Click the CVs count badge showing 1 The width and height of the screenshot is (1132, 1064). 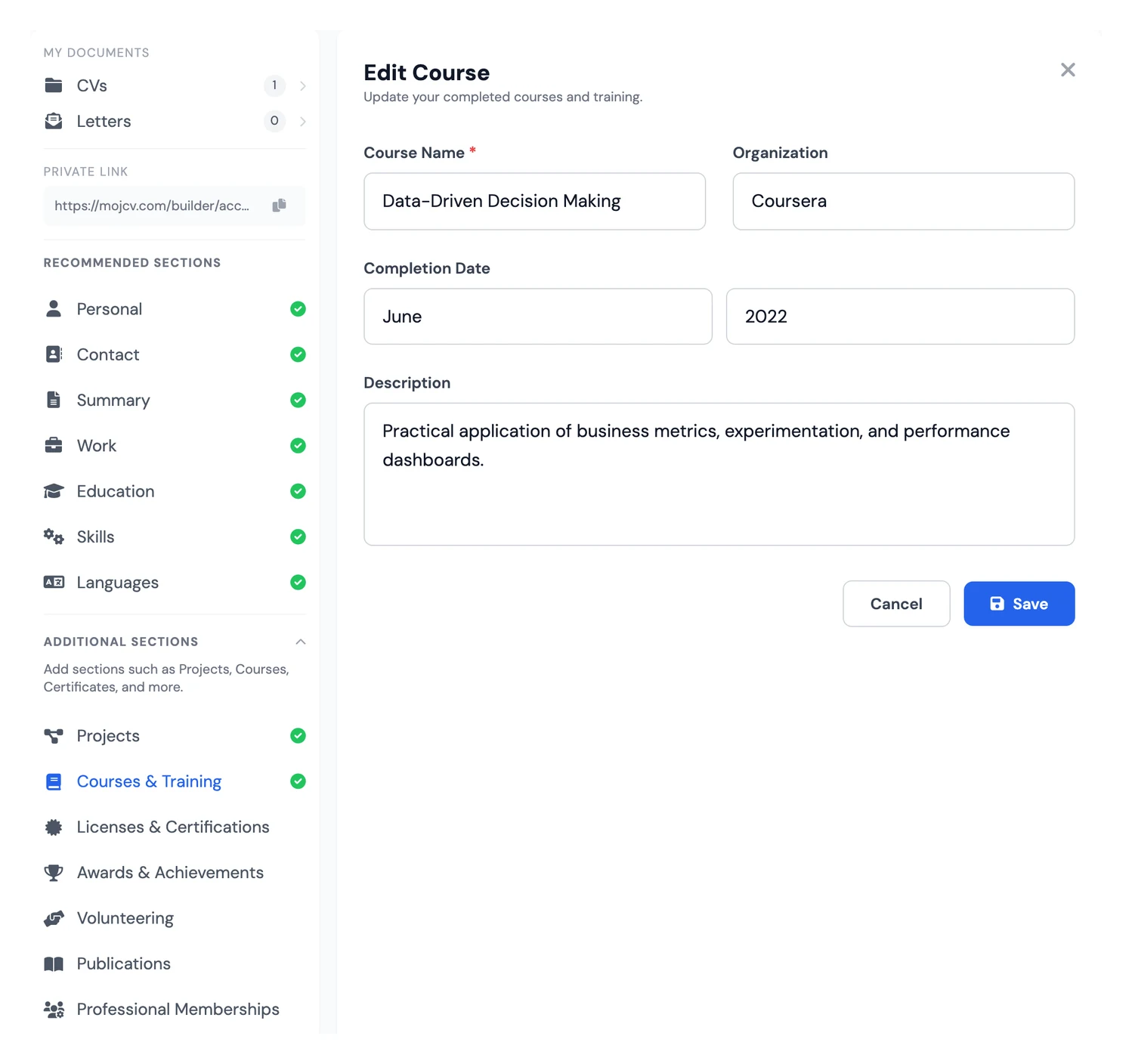[x=274, y=85]
